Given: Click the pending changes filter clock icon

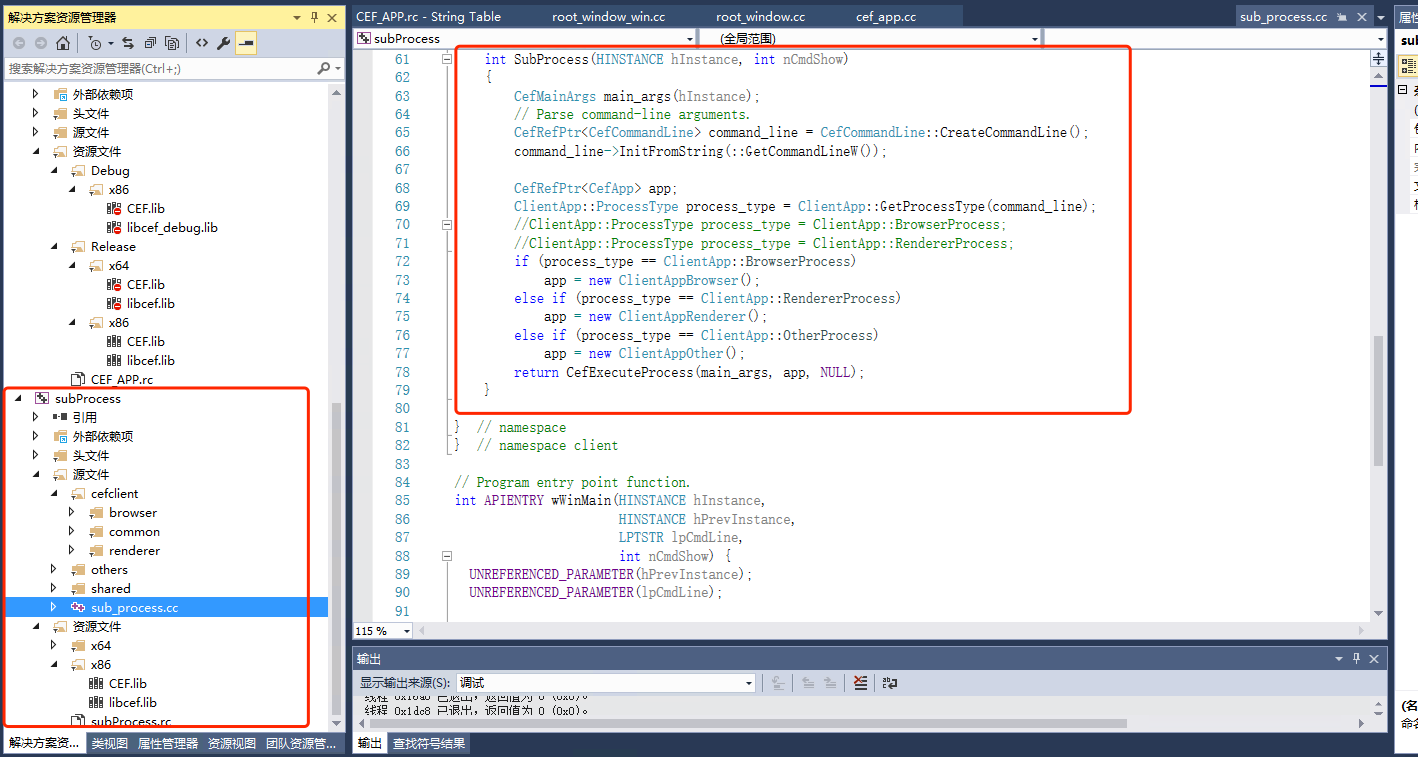Looking at the screenshot, I should click(96, 43).
